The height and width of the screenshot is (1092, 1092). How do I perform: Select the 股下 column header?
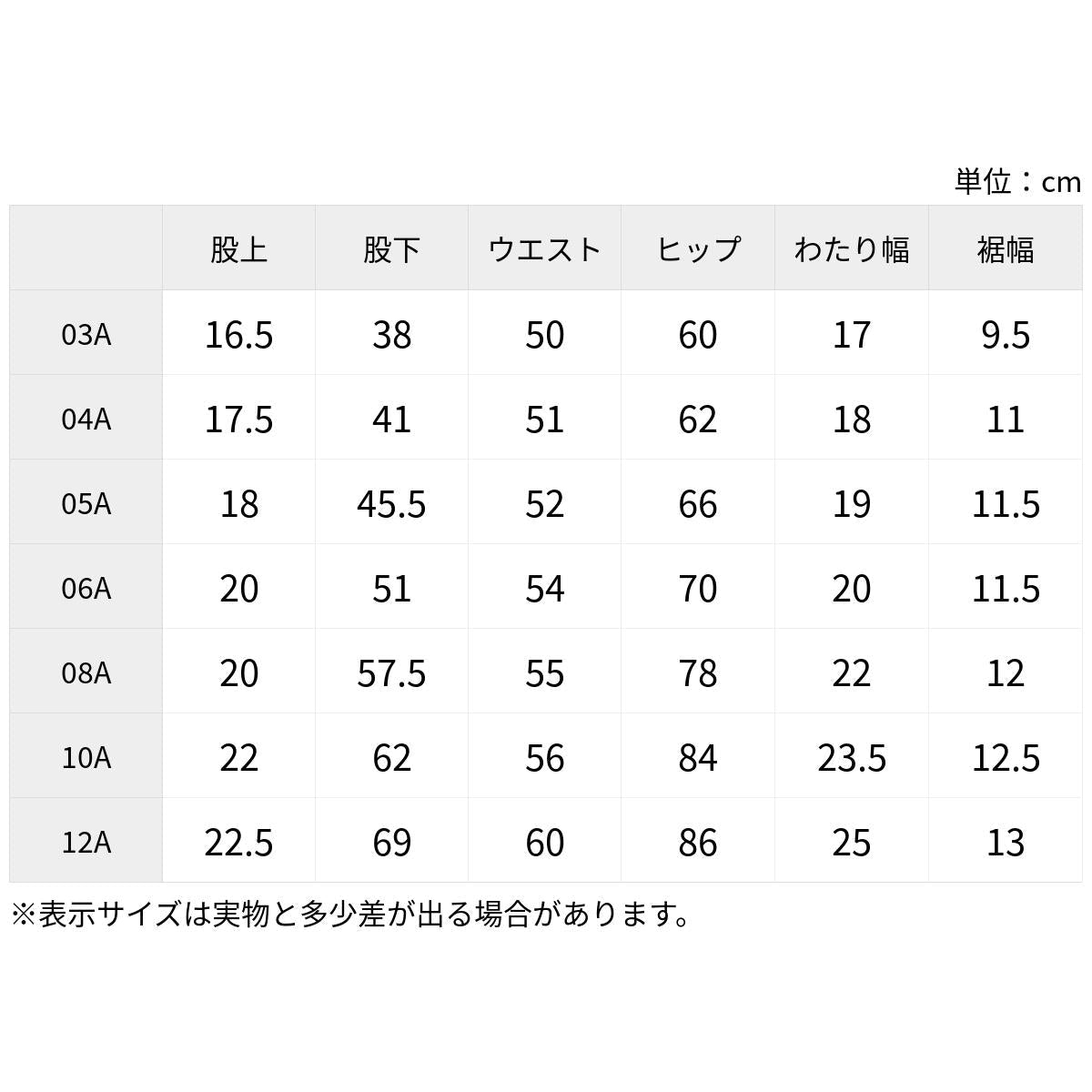(391, 248)
